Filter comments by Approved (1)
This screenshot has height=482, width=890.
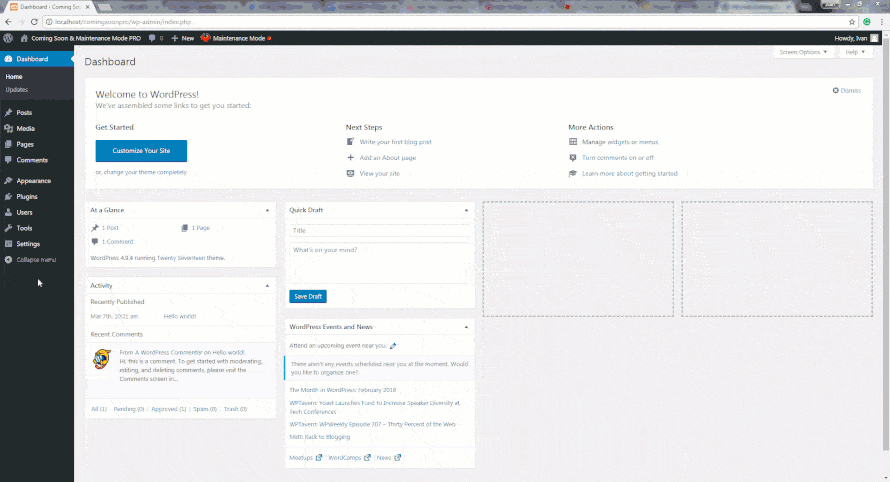click(x=169, y=409)
